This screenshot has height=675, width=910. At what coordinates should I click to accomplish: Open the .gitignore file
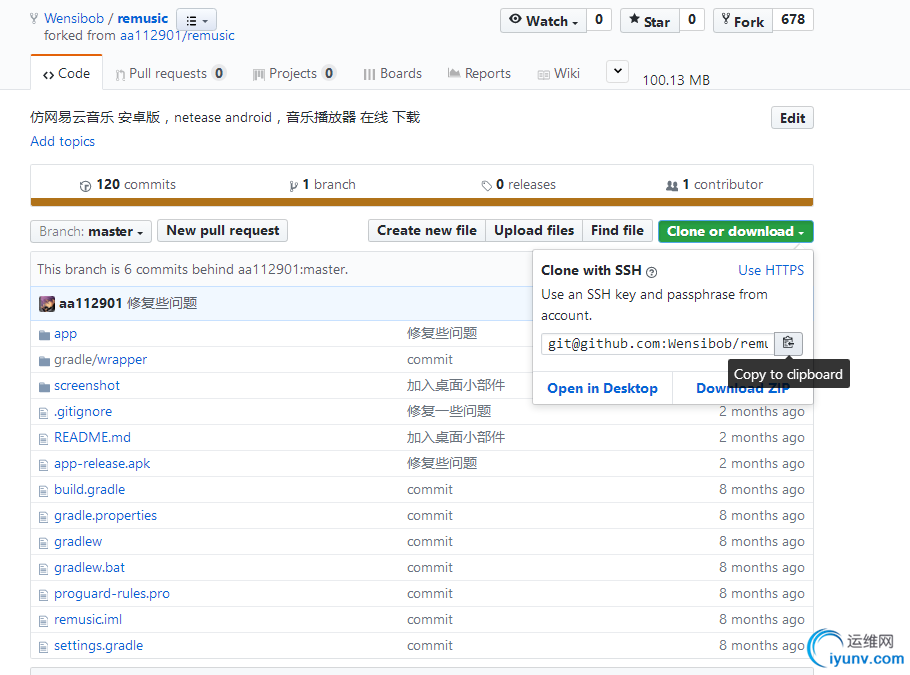point(83,412)
